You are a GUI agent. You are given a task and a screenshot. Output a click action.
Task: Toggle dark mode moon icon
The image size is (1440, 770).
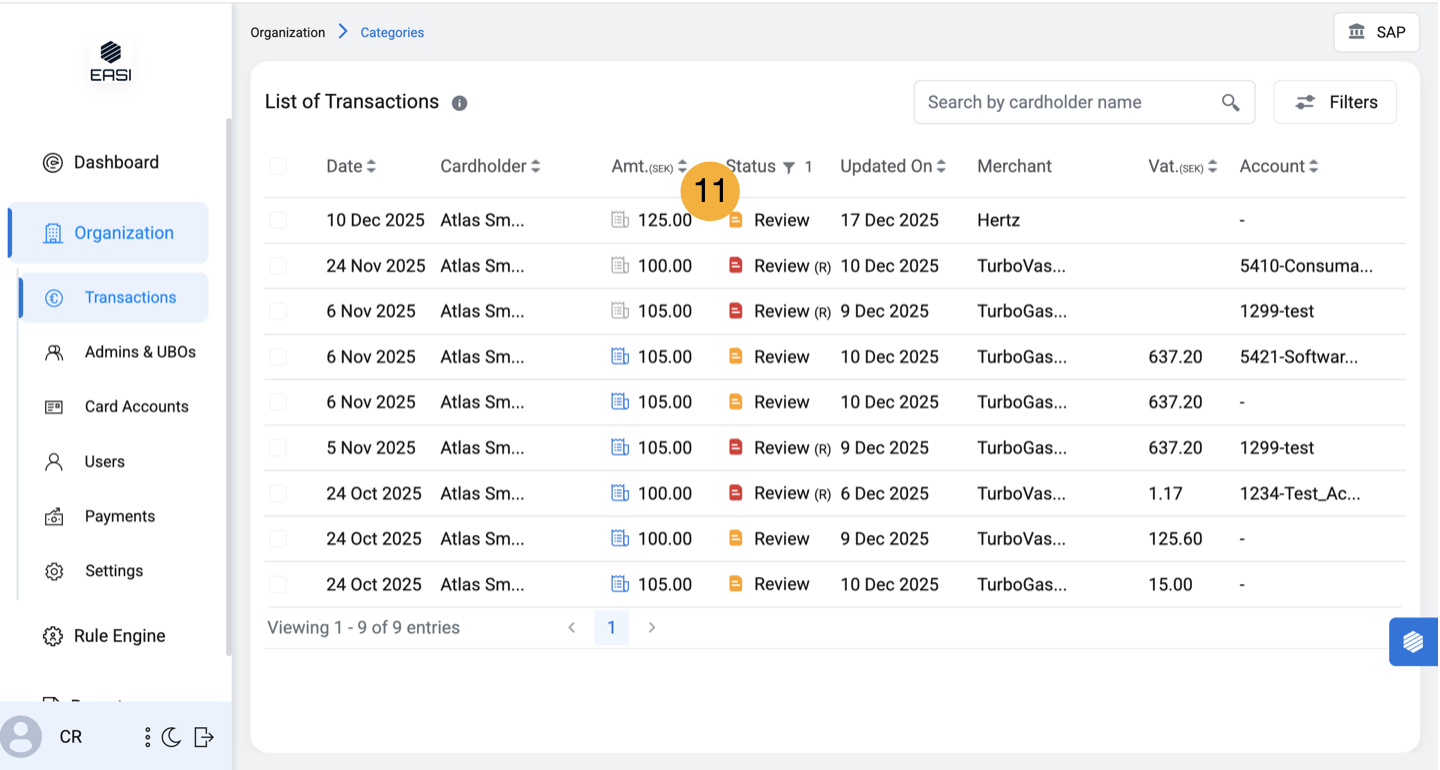click(x=172, y=737)
